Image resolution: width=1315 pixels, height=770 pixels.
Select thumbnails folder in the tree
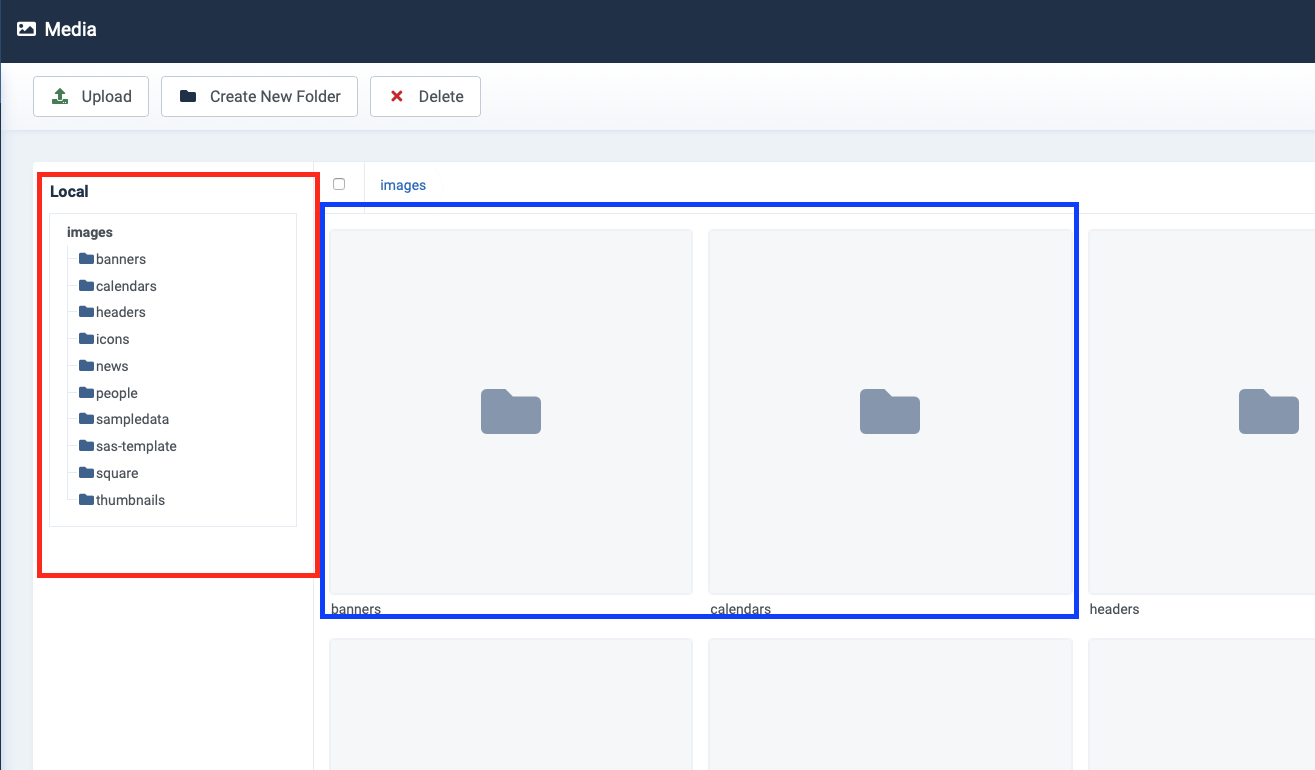[x=130, y=500]
